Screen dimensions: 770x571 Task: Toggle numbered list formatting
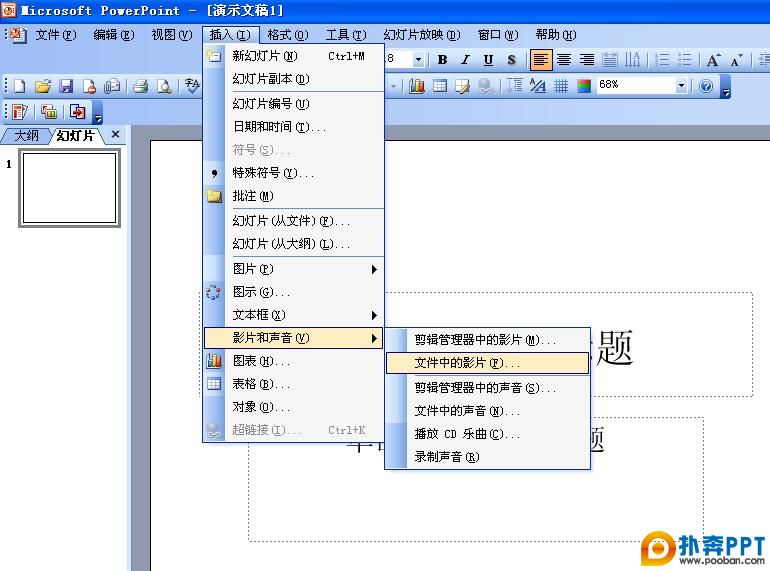tap(662, 60)
